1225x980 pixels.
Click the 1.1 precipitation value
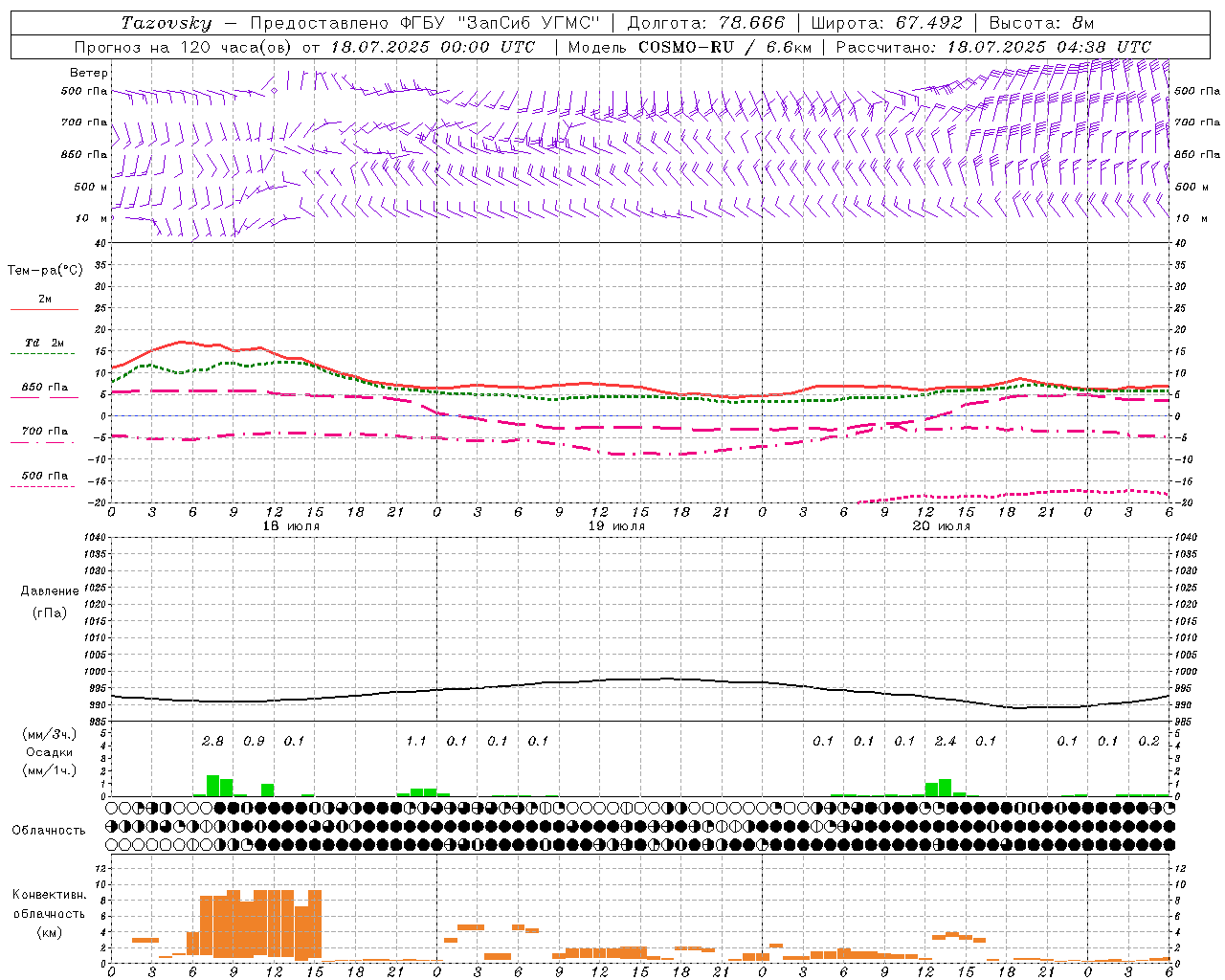[x=416, y=741]
